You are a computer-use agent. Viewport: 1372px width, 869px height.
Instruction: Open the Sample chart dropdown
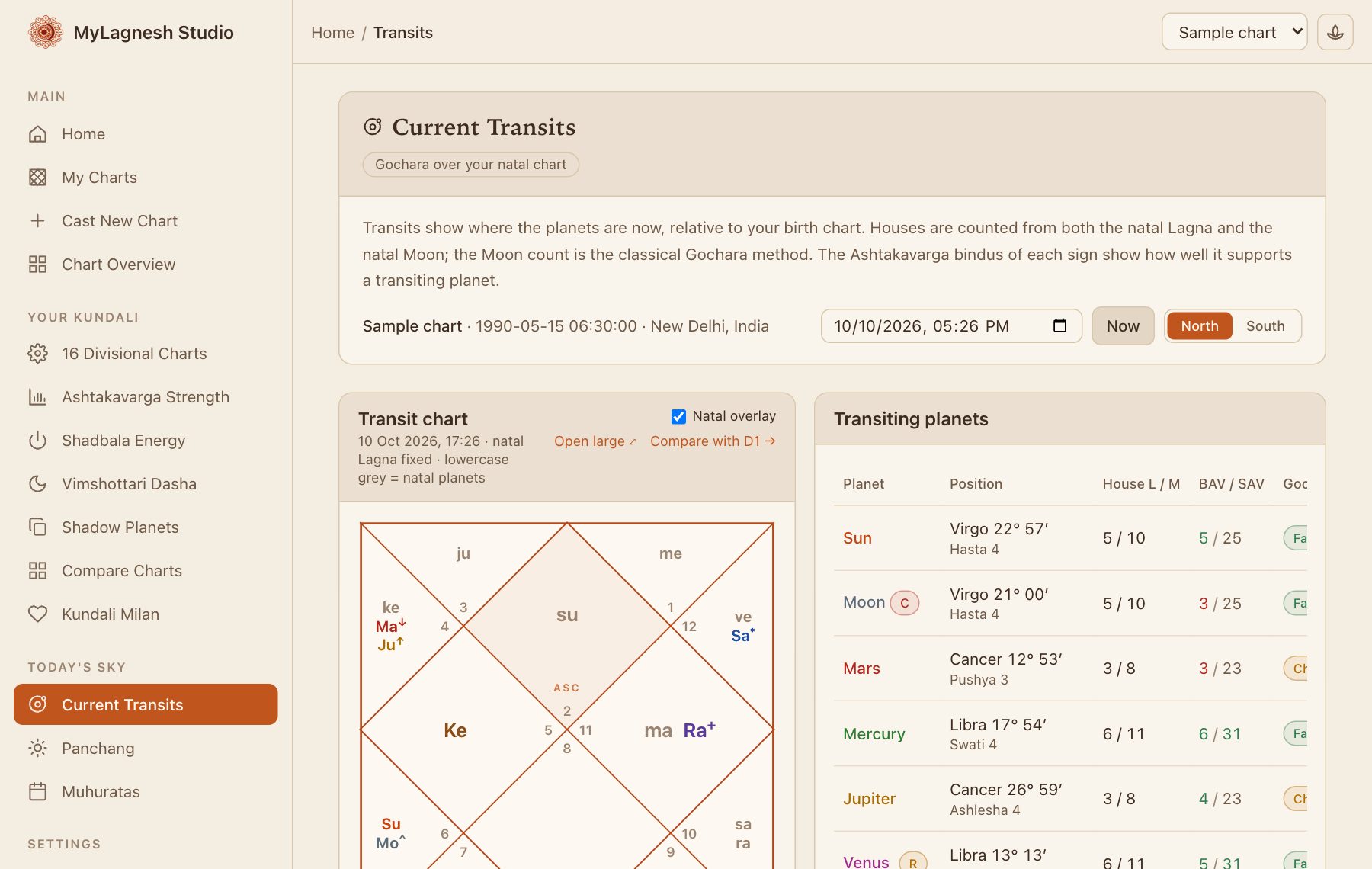click(x=1234, y=32)
